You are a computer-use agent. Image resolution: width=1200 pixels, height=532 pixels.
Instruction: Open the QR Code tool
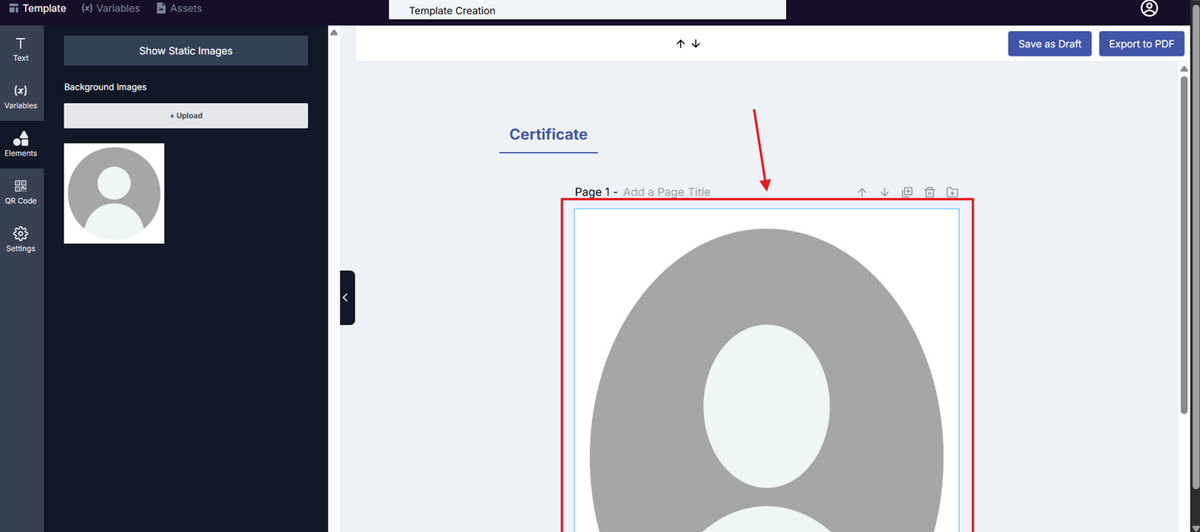tap(21, 192)
